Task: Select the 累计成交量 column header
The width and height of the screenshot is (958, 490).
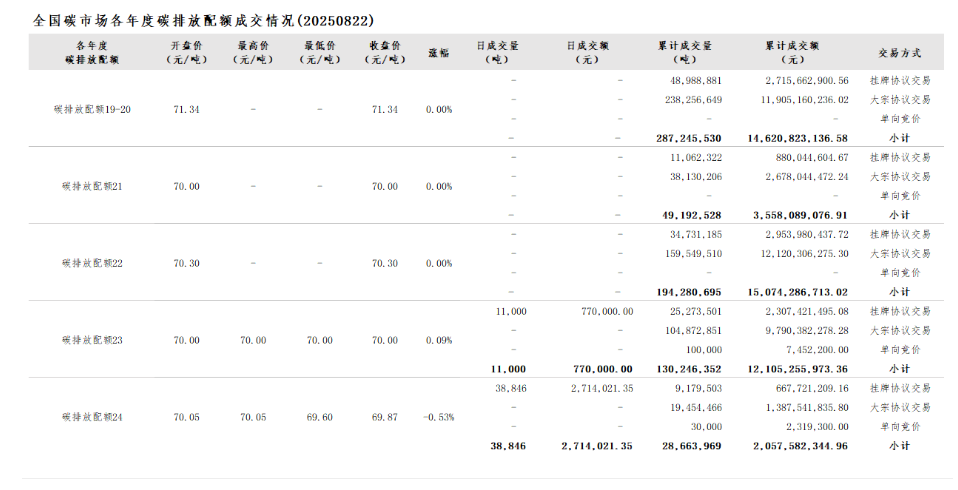Action: 685,52
